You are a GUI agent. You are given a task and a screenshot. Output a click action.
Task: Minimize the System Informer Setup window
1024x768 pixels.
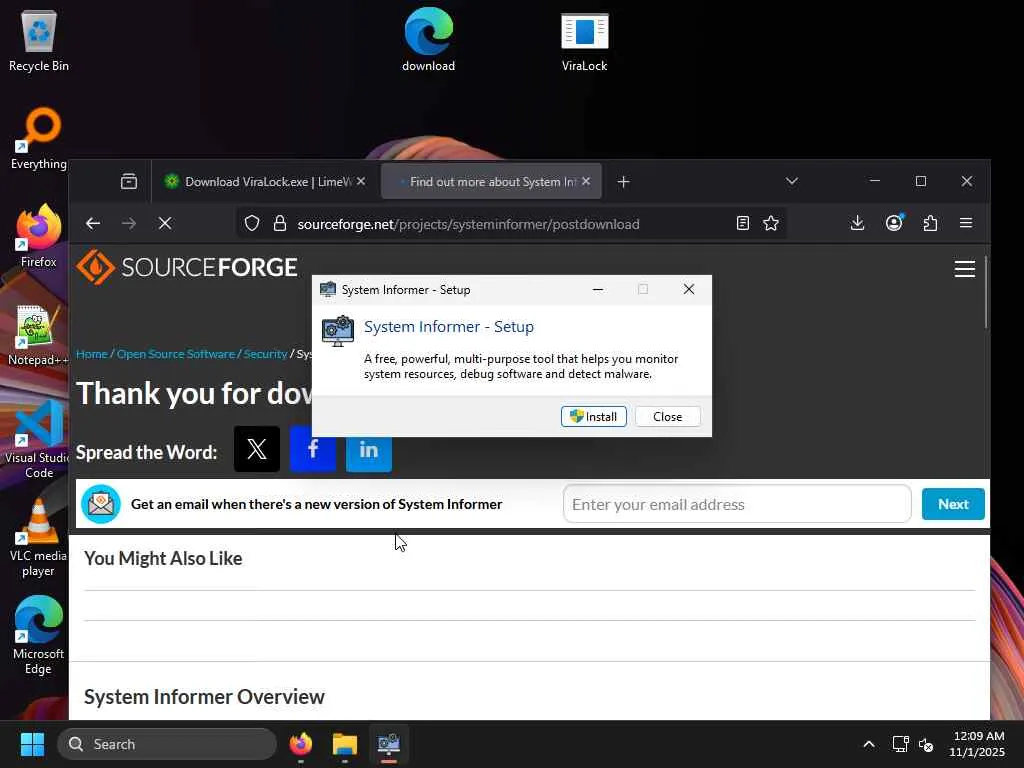598,289
